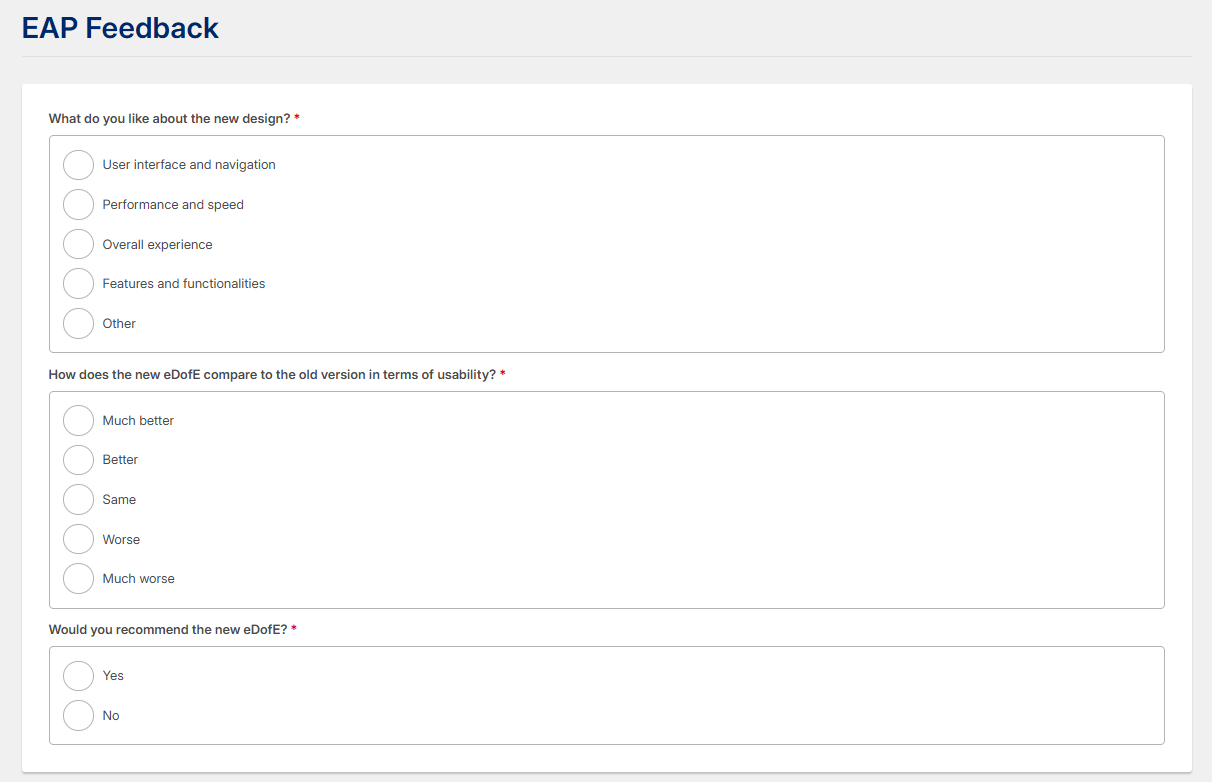The width and height of the screenshot is (1212, 782).
Task: Pick the 'Overall experience' radio button
Action: 78,244
